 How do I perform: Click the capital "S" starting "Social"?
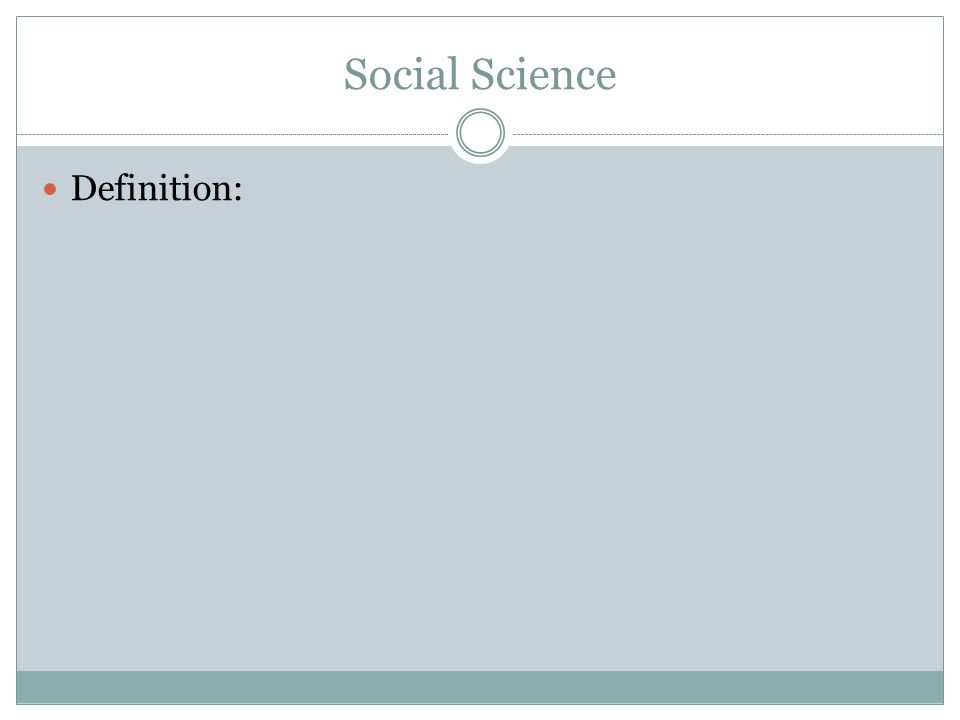tap(355, 74)
